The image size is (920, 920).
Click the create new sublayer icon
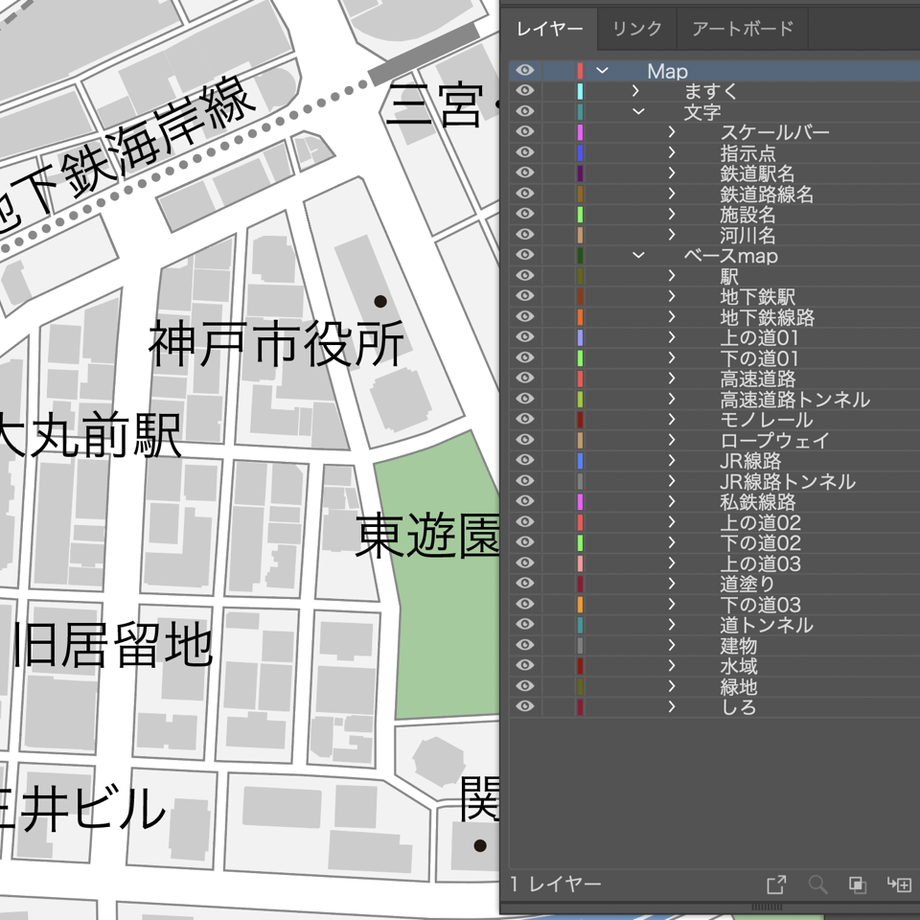[x=899, y=884]
